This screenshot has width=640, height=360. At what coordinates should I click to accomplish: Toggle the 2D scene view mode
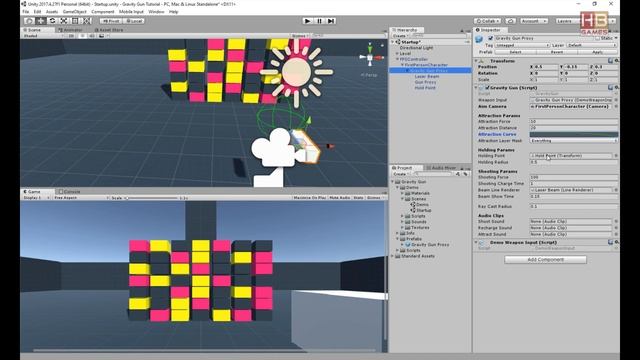click(x=71, y=36)
